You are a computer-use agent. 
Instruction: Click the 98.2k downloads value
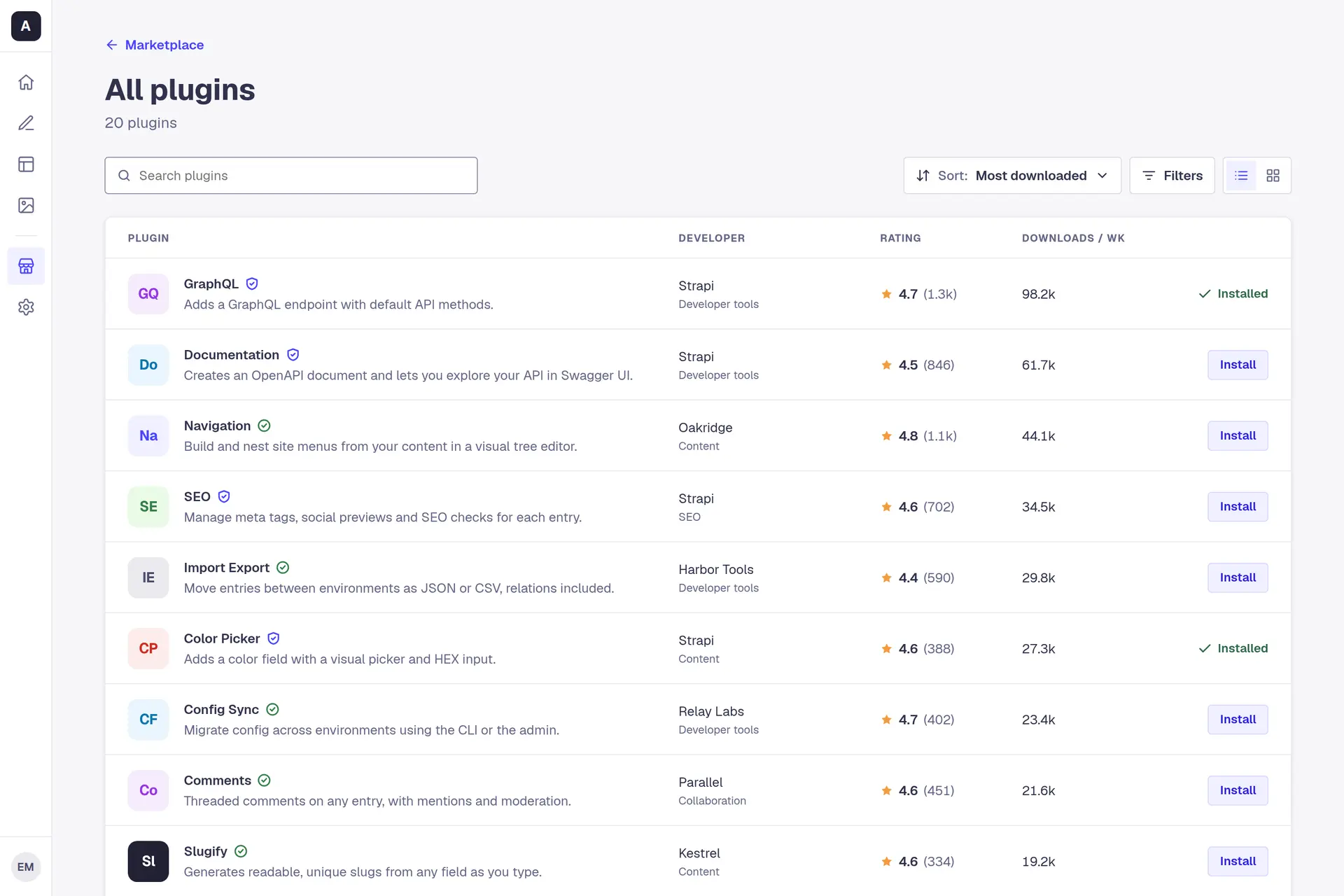pyautogui.click(x=1038, y=294)
